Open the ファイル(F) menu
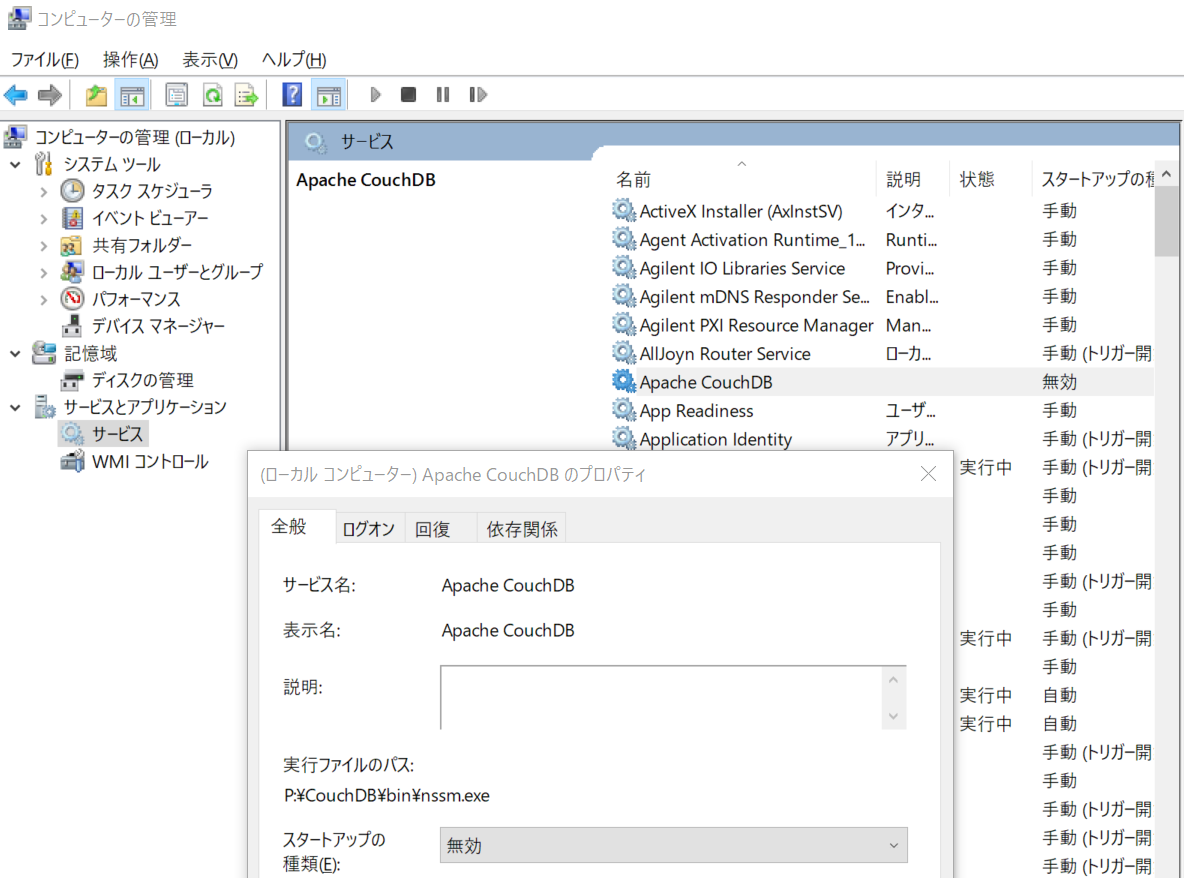Screen dimensions: 1184x878 (x=45, y=60)
